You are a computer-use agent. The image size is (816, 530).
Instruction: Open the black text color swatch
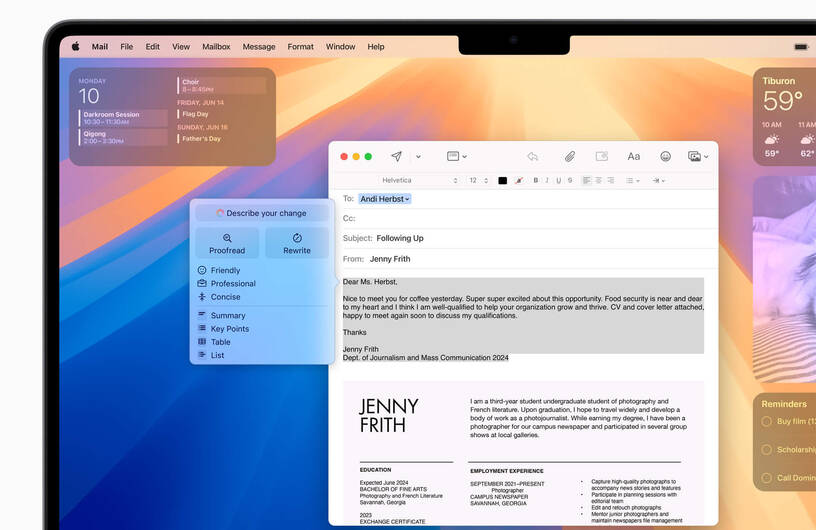coord(502,181)
